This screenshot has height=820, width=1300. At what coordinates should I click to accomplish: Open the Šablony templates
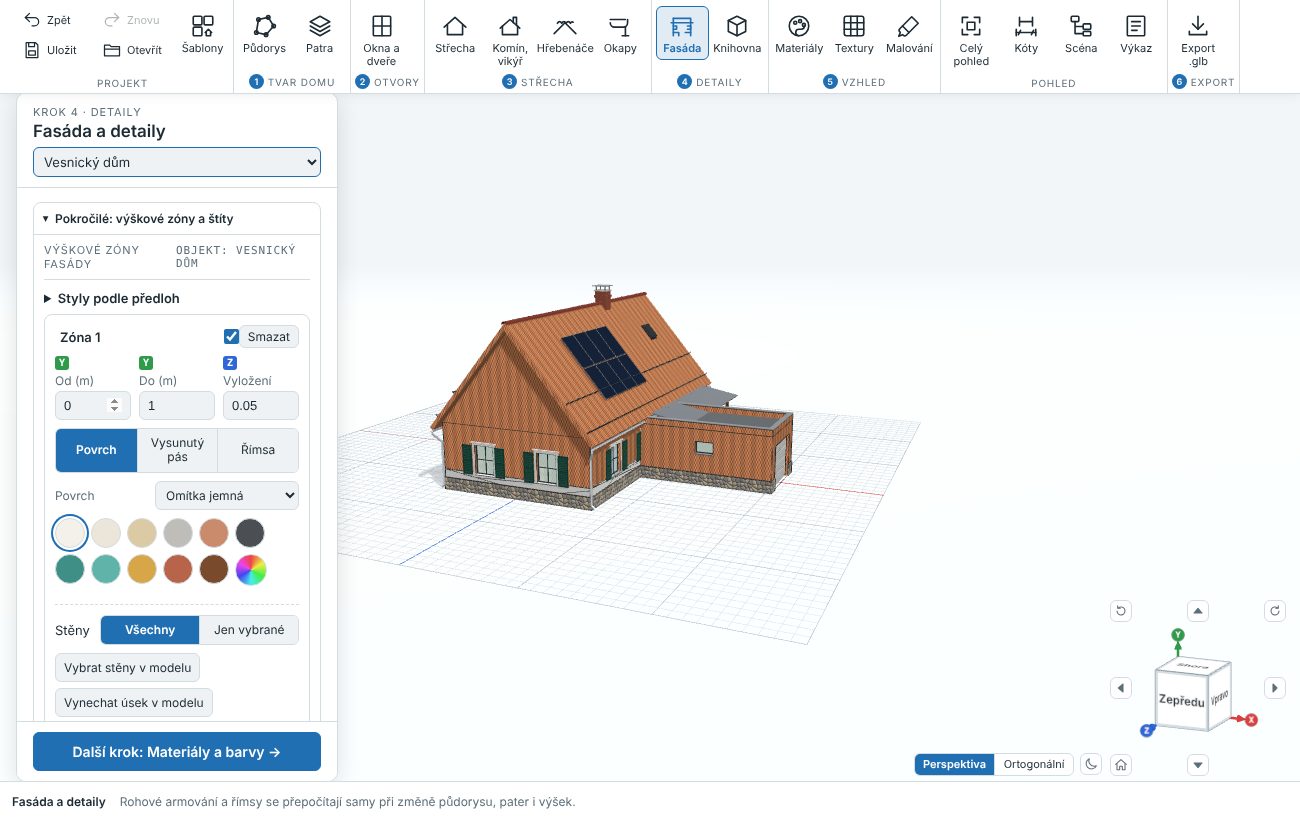tap(203, 34)
